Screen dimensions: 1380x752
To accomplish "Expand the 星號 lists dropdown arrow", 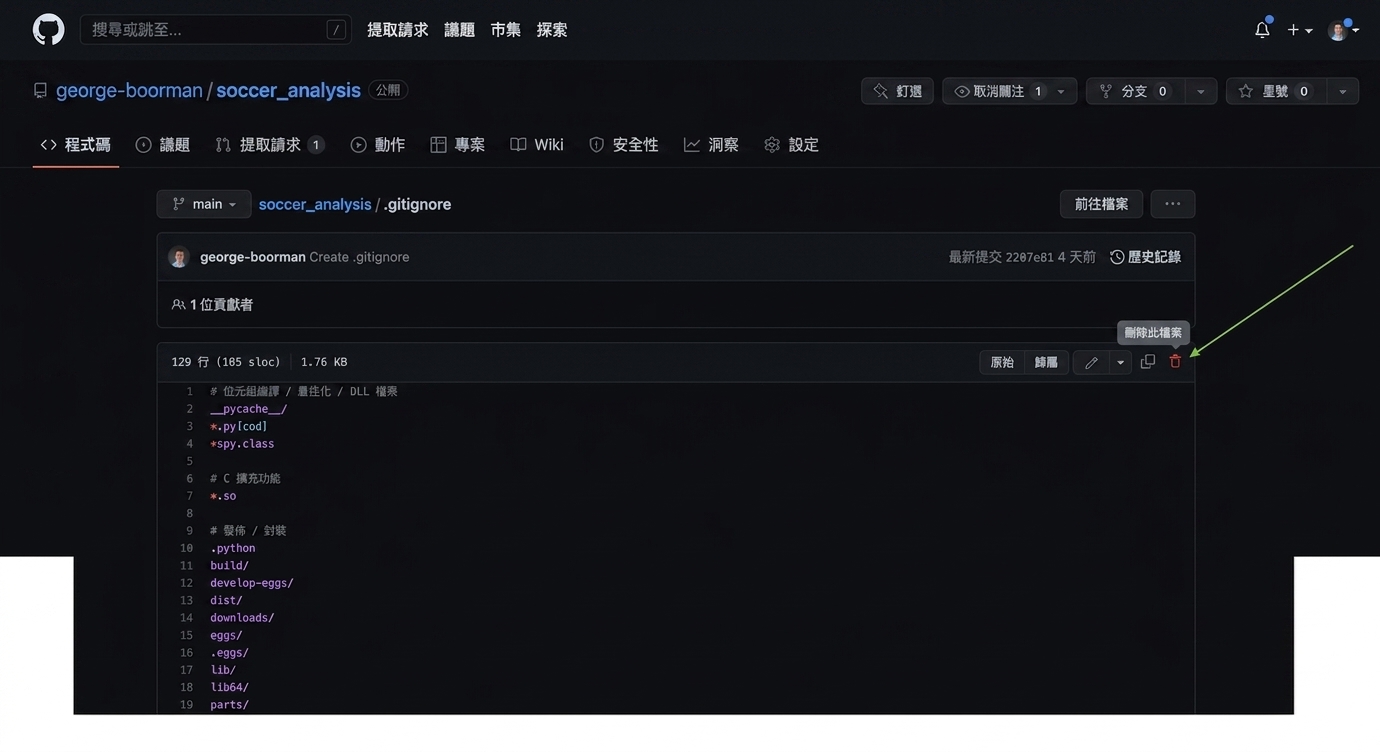I will [1342, 91].
